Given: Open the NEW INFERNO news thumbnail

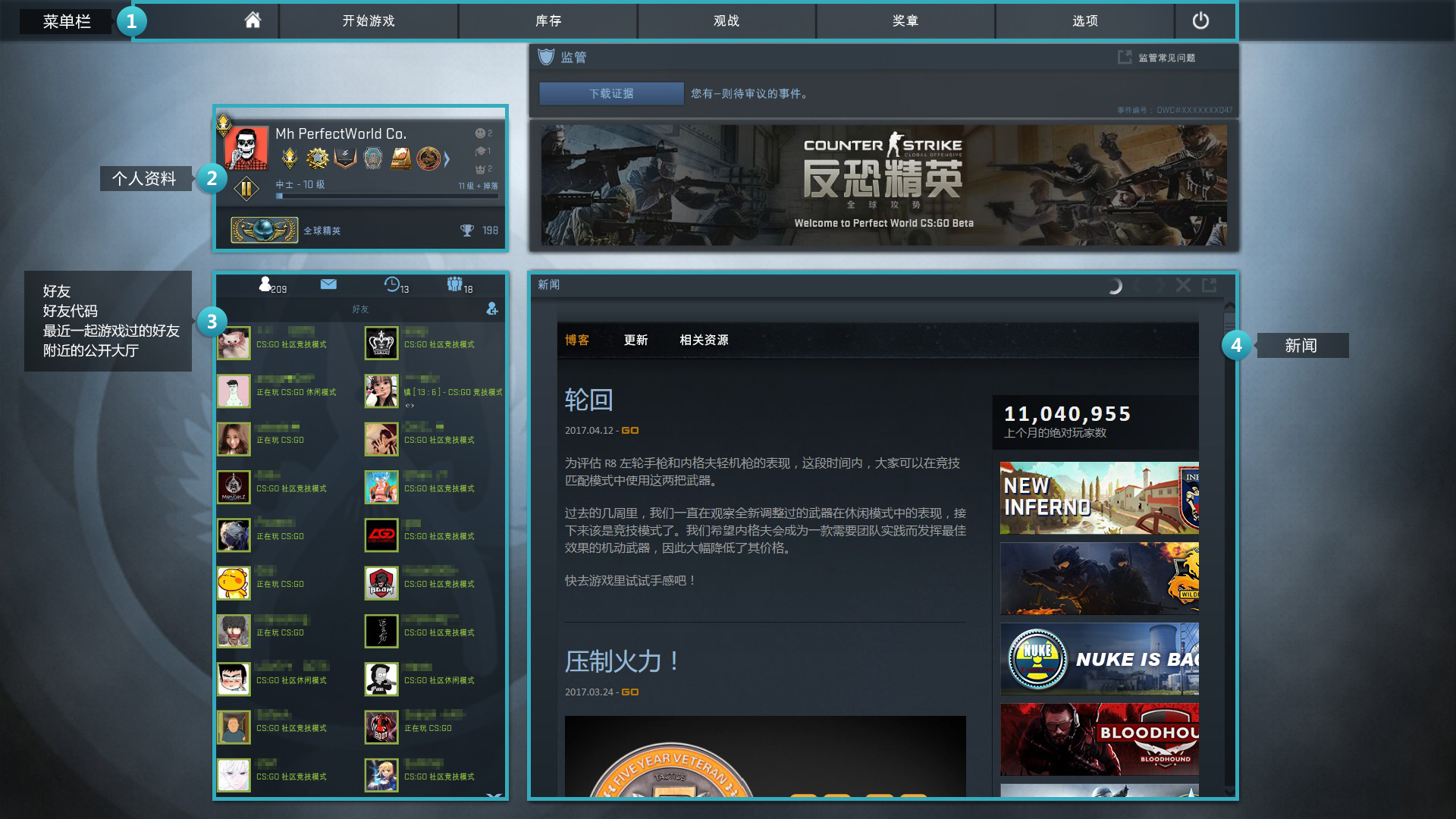Looking at the screenshot, I should tap(1099, 497).
